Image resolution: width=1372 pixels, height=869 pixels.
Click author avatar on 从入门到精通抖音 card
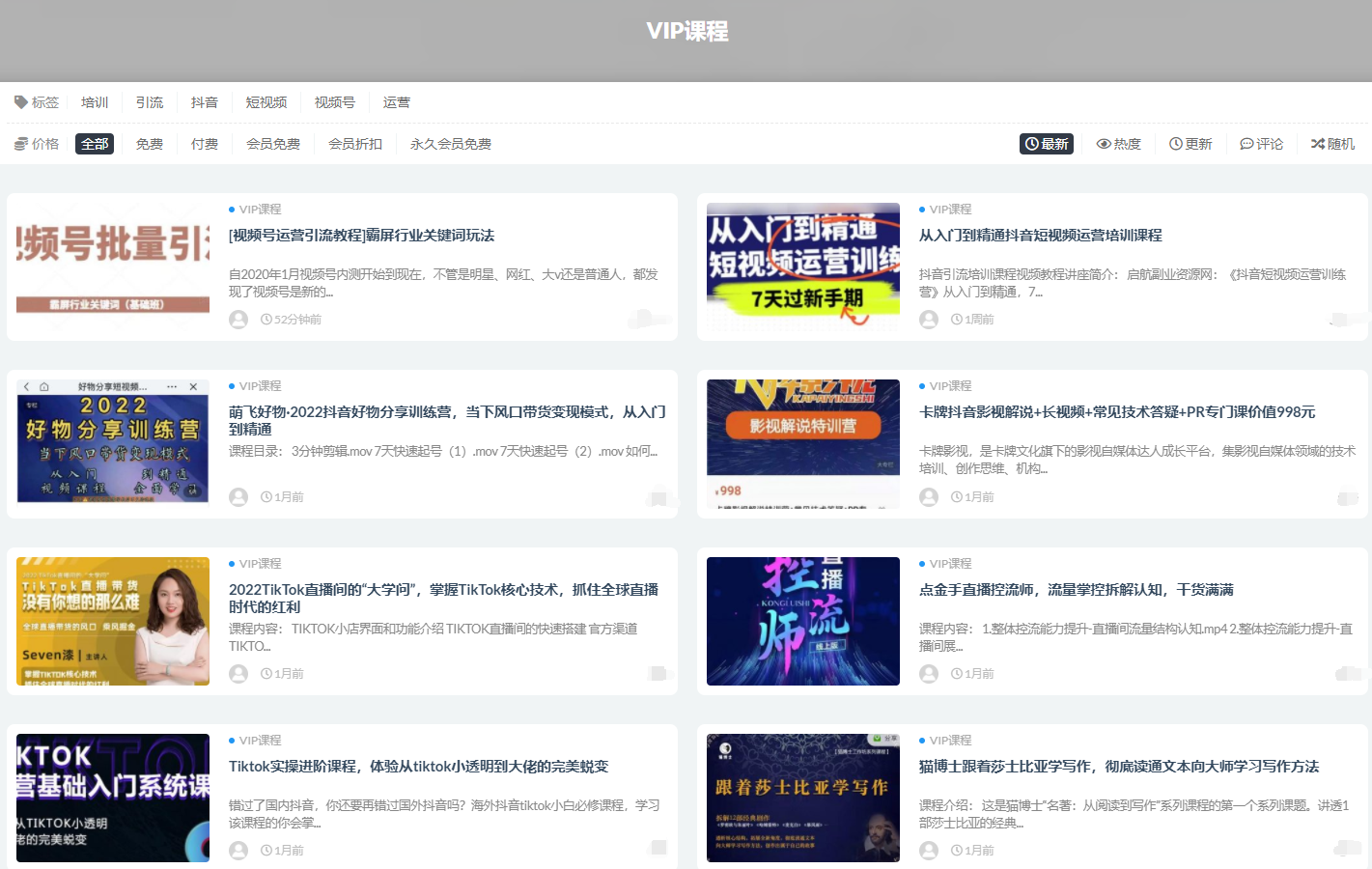(929, 320)
